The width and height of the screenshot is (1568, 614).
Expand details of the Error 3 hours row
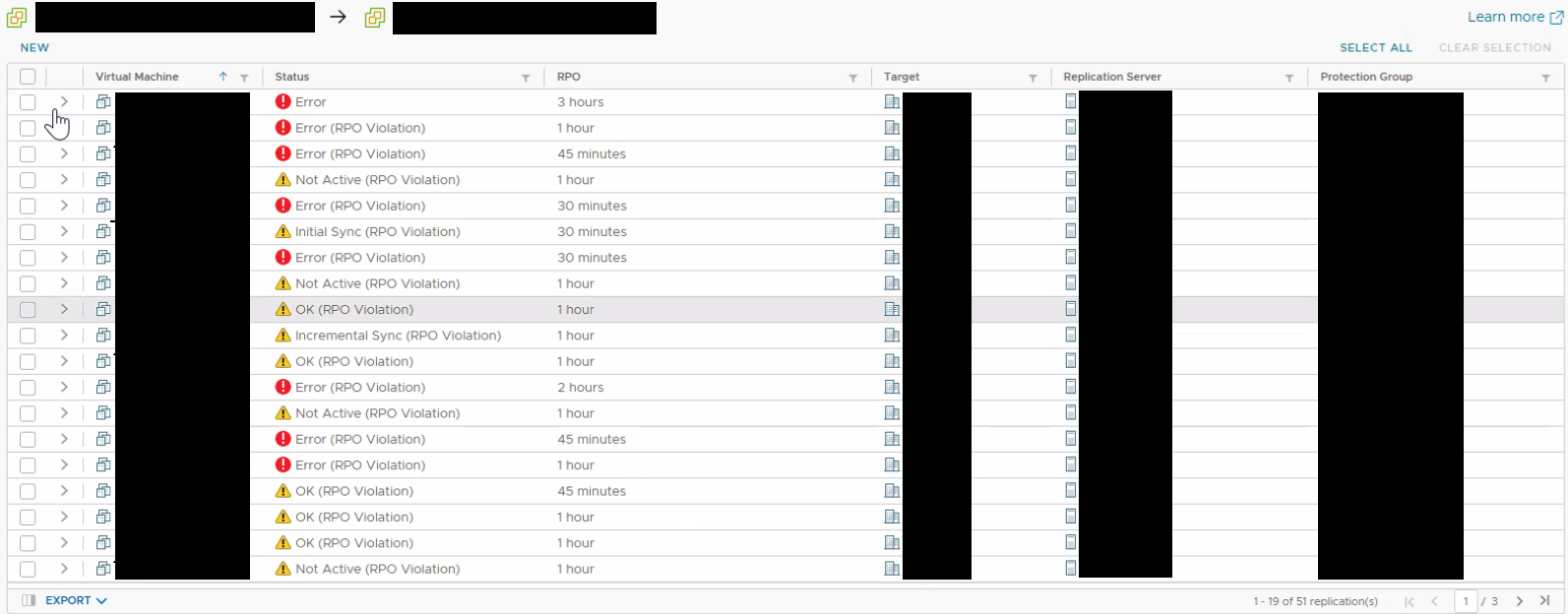click(64, 101)
